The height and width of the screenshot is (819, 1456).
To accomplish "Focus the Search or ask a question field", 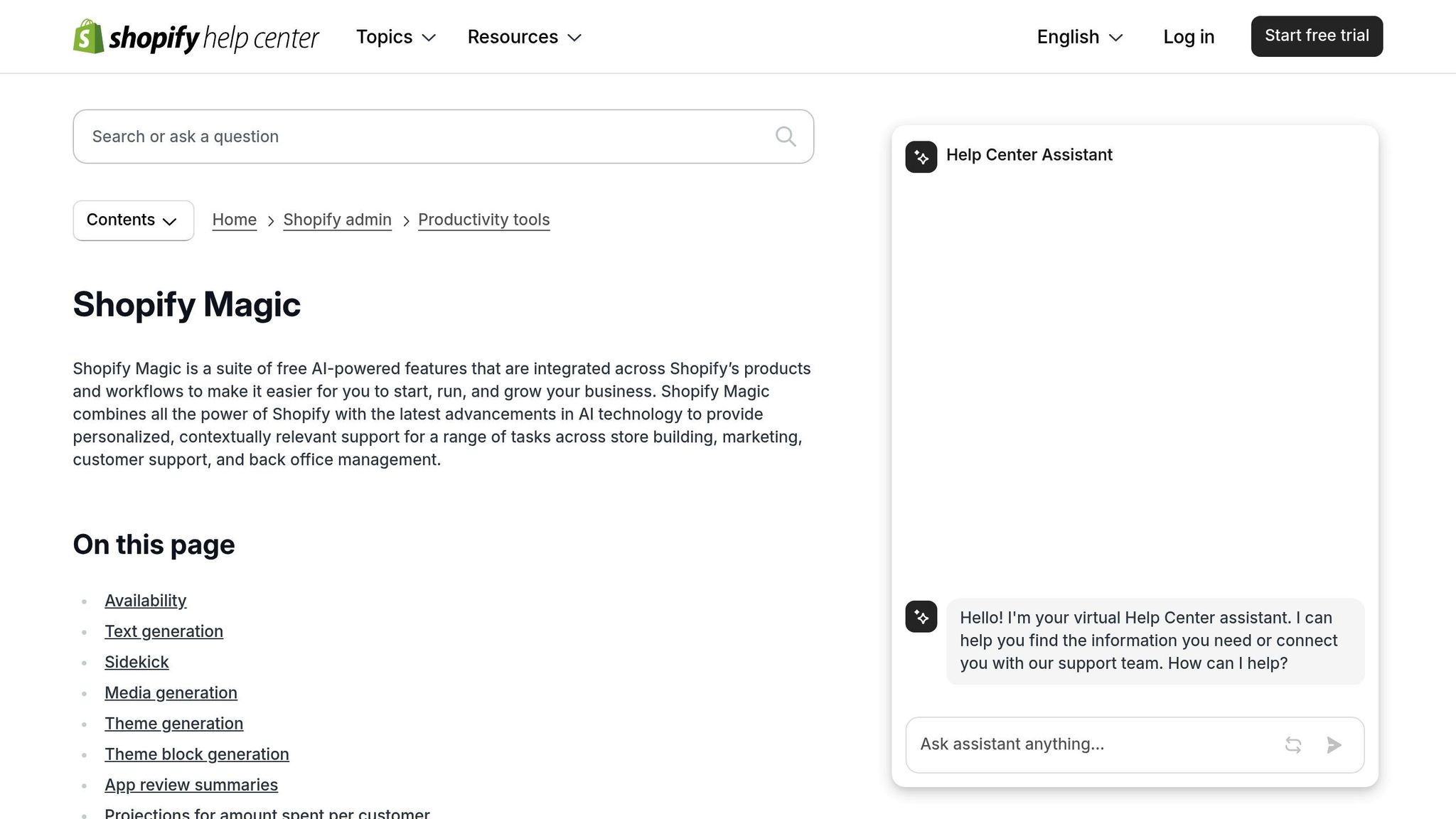I will [x=427, y=136].
